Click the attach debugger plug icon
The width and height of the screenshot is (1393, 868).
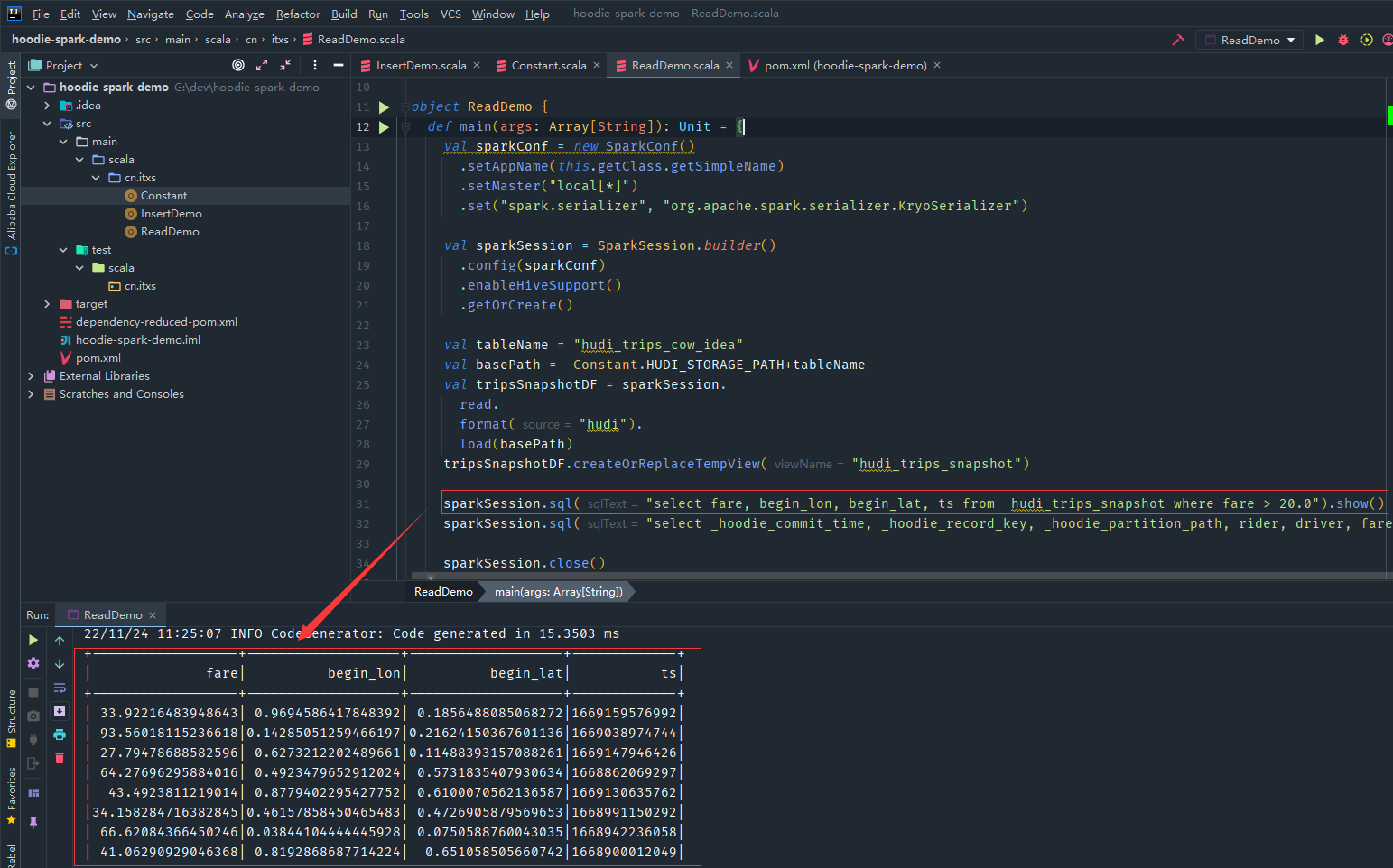click(x=33, y=740)
